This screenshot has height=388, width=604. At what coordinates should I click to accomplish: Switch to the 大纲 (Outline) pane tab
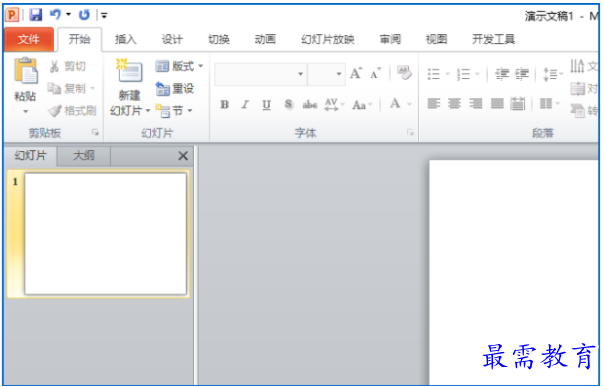[x=84, y=156]
